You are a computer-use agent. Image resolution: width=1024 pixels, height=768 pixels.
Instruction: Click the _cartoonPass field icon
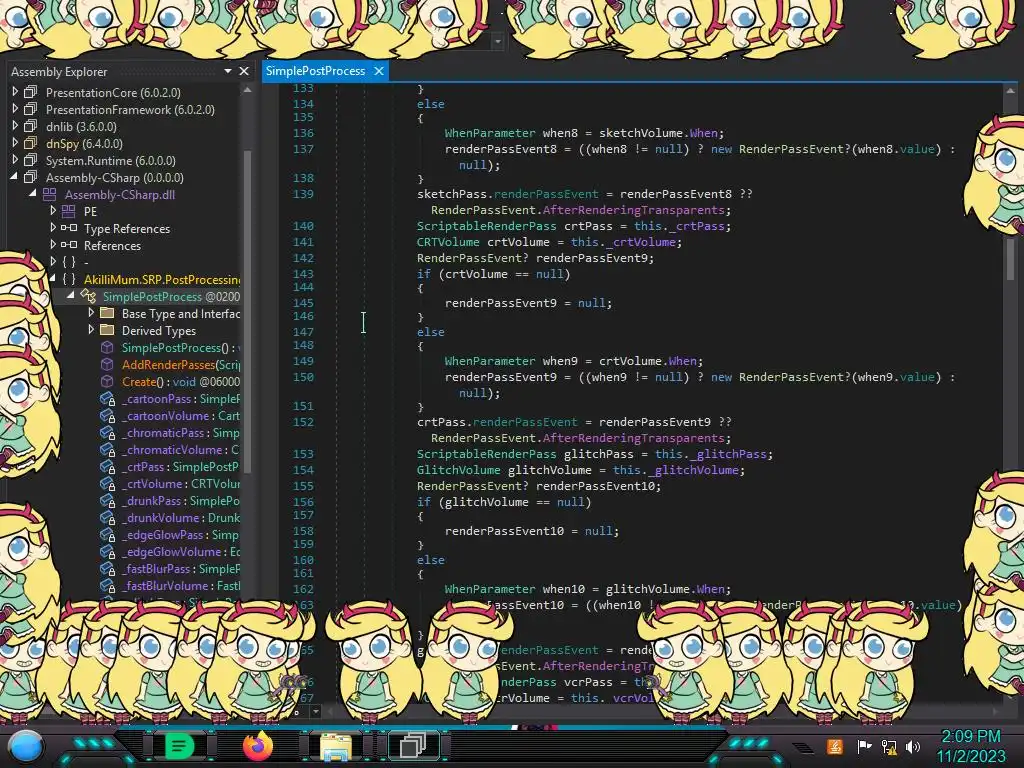tap(107, 398)
